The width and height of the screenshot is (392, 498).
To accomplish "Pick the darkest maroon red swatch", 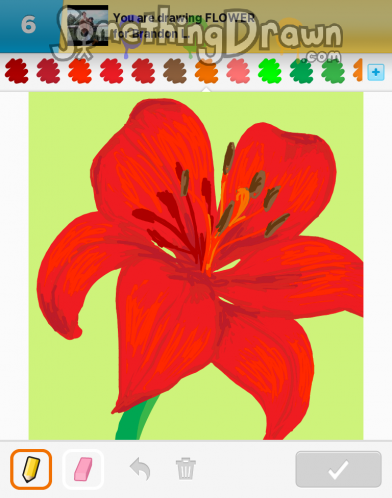I will (x=17, y=71).
